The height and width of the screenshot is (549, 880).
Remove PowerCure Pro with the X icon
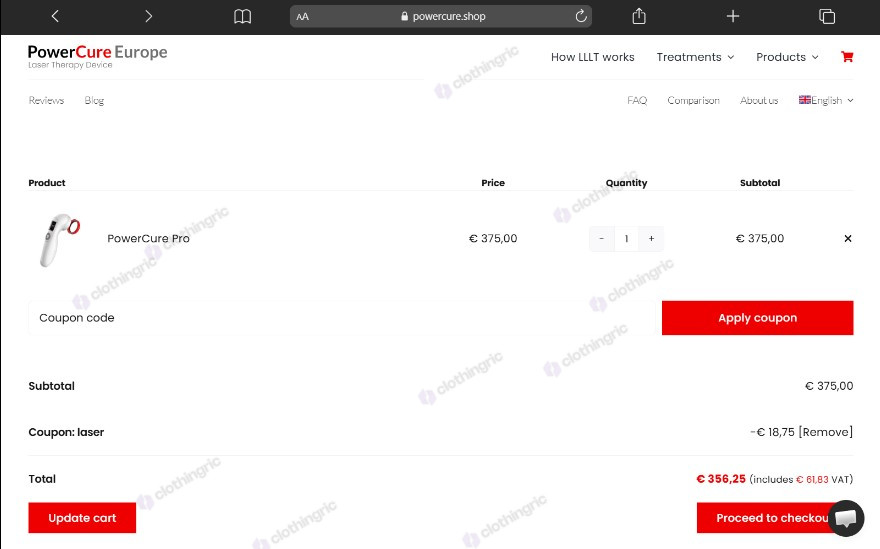coord(847,239)
